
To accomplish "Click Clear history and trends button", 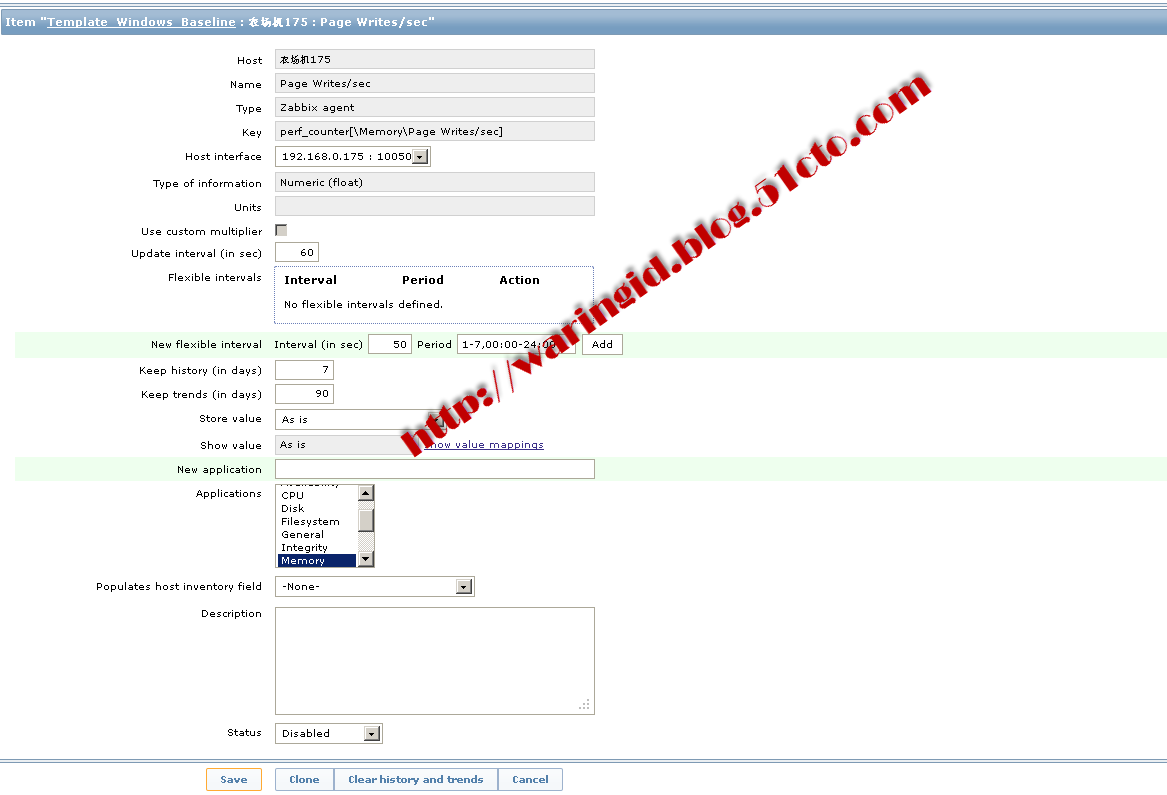I will (415, 779).
